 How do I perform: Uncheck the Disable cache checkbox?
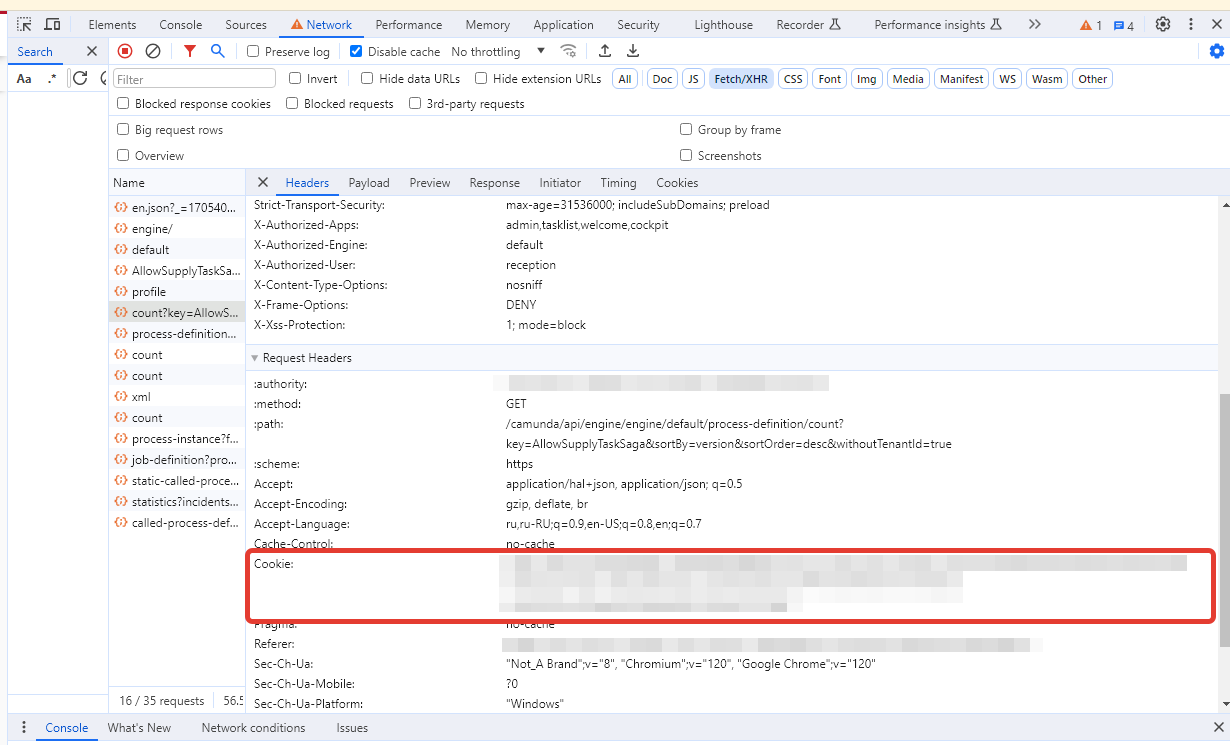pyautogui.click(x=356, y=52)
